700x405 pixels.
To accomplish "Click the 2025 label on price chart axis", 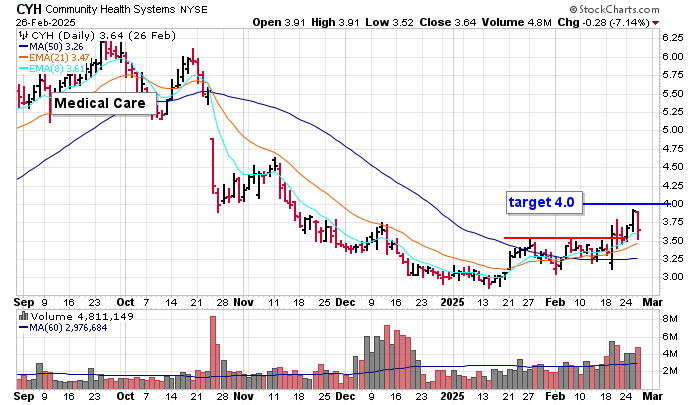I will pyautogui.click(x=453, y=302).
